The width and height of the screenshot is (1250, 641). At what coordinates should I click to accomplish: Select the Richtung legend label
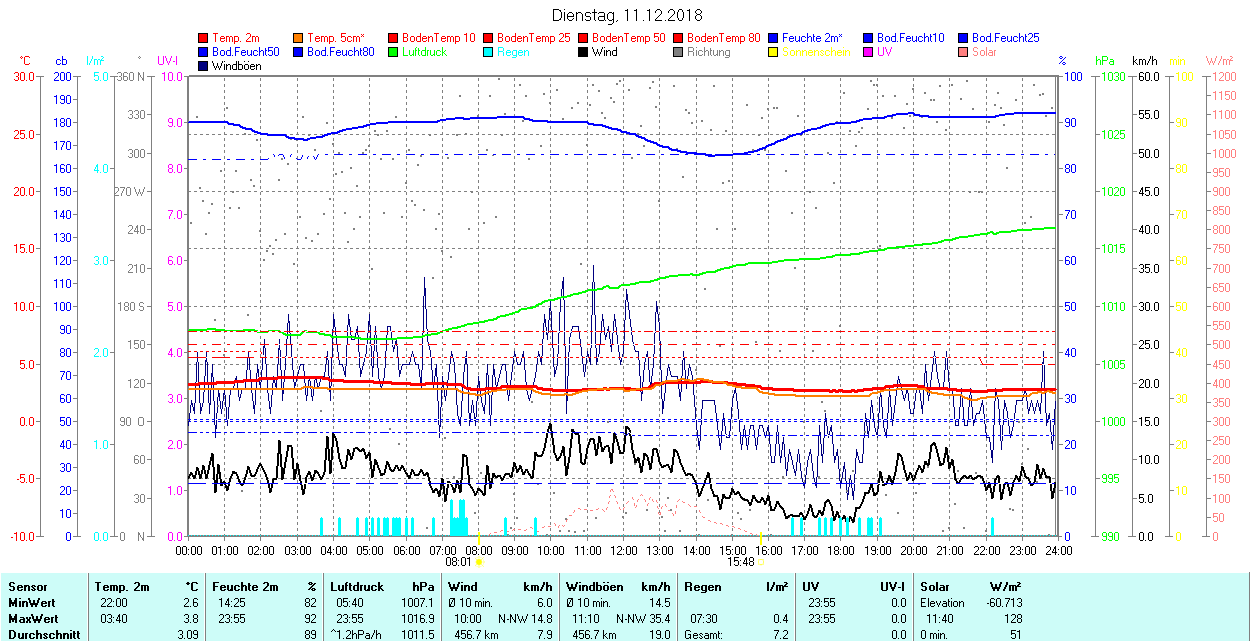[708, 52]
